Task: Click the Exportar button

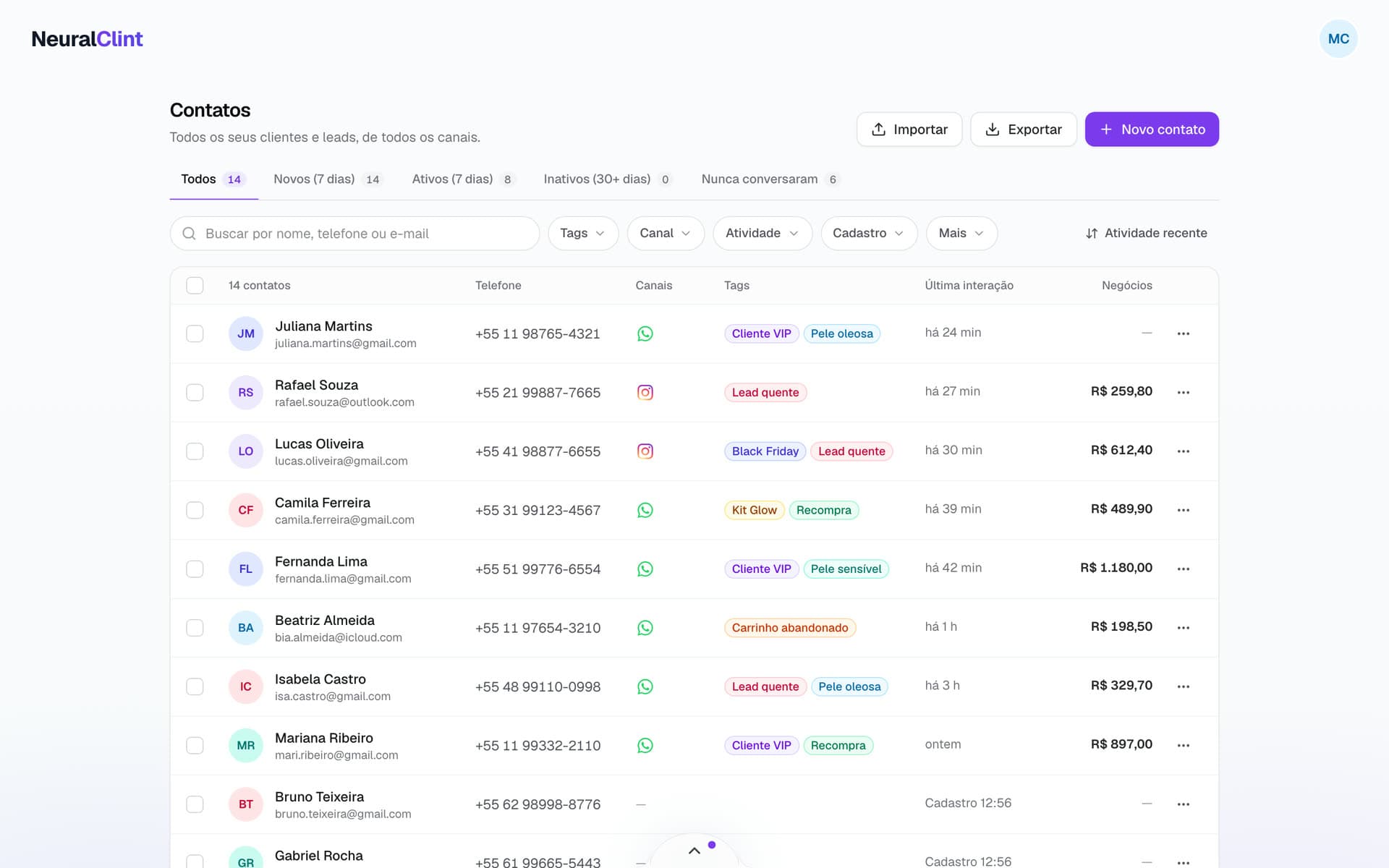Action: (1024, 129)
